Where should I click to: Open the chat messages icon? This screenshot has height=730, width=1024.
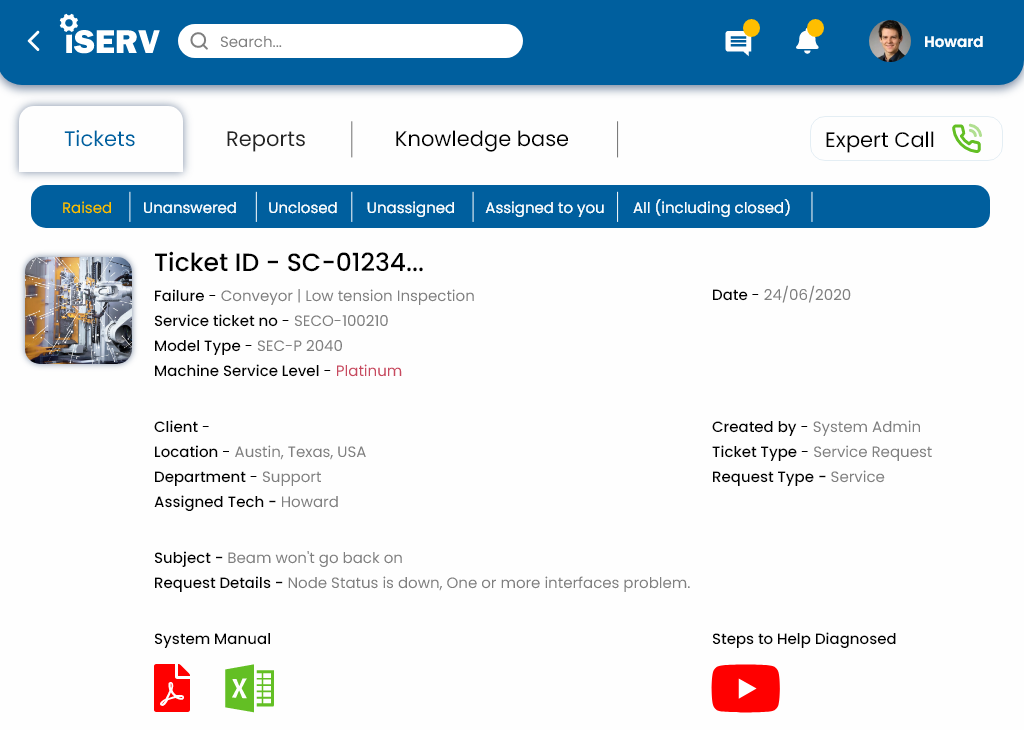(738, 42)
